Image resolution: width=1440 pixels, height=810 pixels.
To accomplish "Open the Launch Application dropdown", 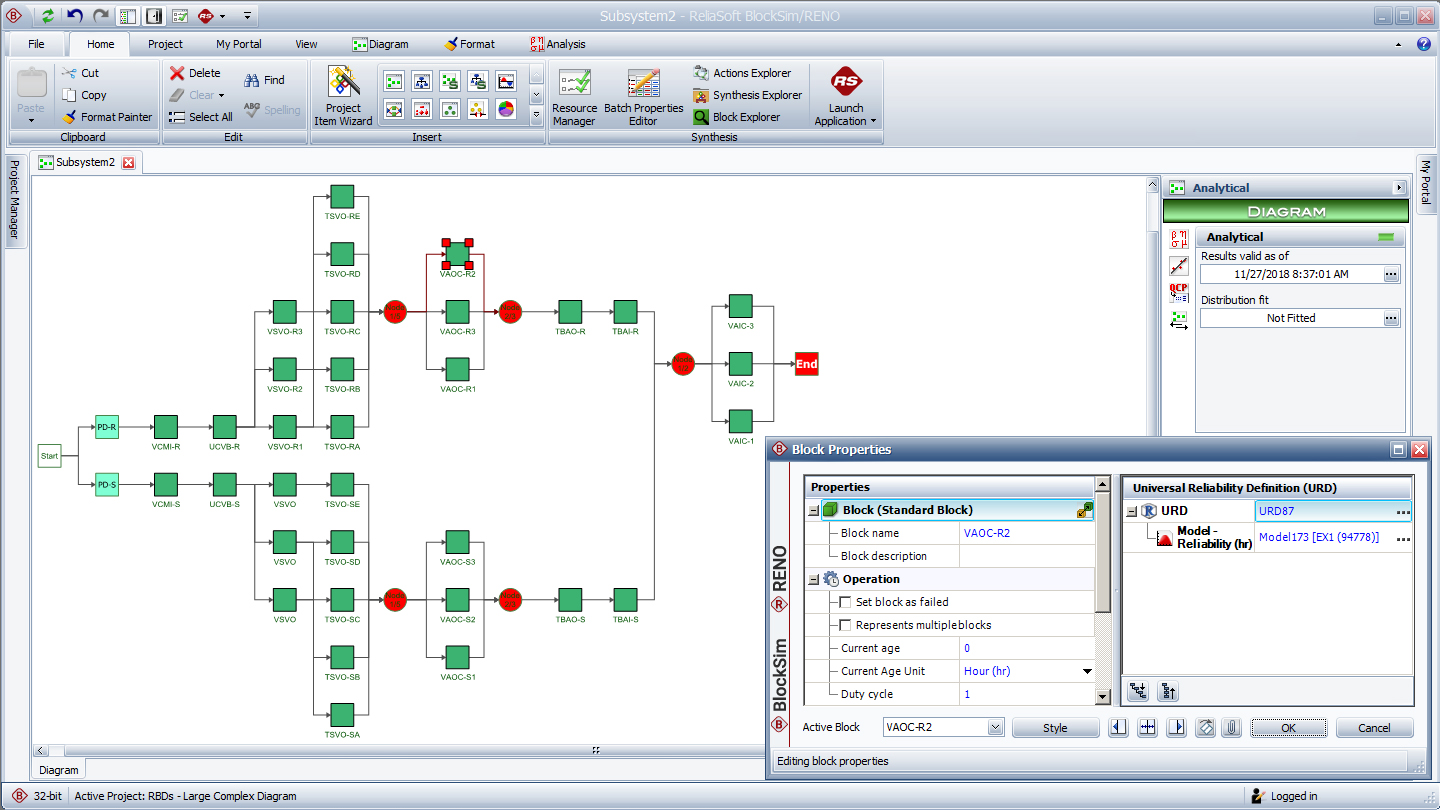I will coord(845,97).
